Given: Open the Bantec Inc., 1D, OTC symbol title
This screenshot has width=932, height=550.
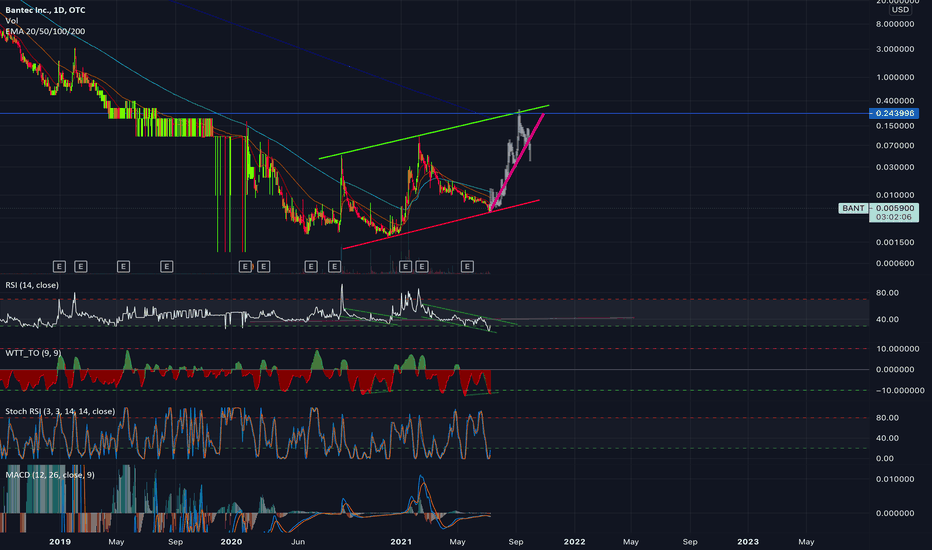Looking at the screenshot, I should pyautogui.click(x=45, y=10).
